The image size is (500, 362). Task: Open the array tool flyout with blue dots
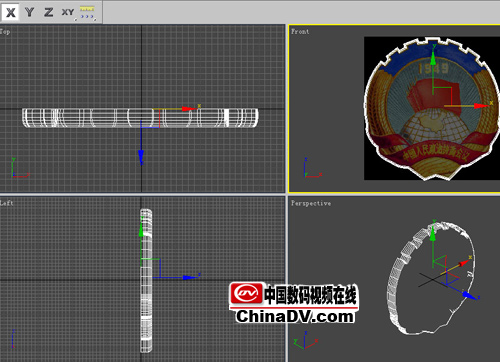[87, 12]
